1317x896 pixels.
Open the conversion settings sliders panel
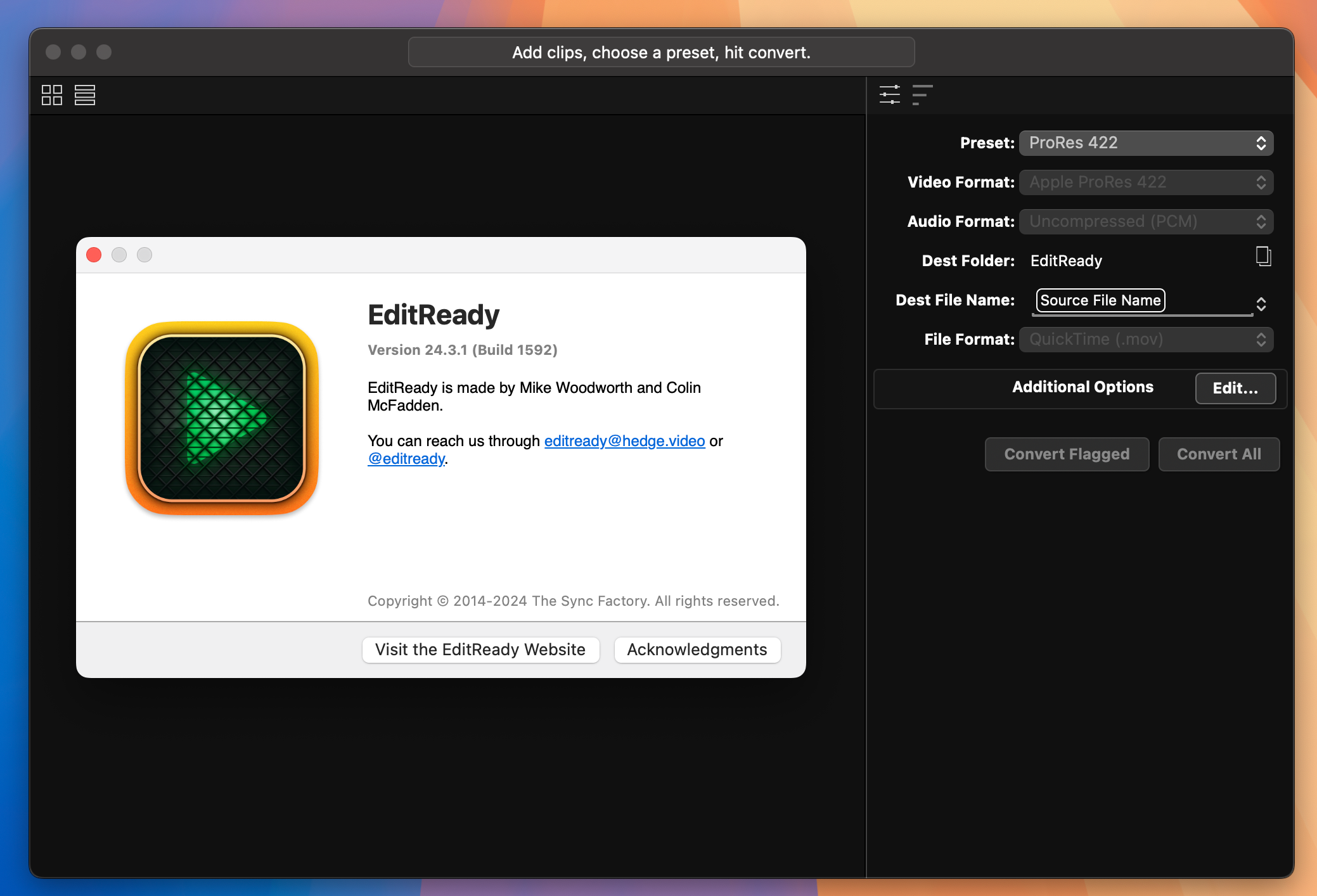click(890, 95)
